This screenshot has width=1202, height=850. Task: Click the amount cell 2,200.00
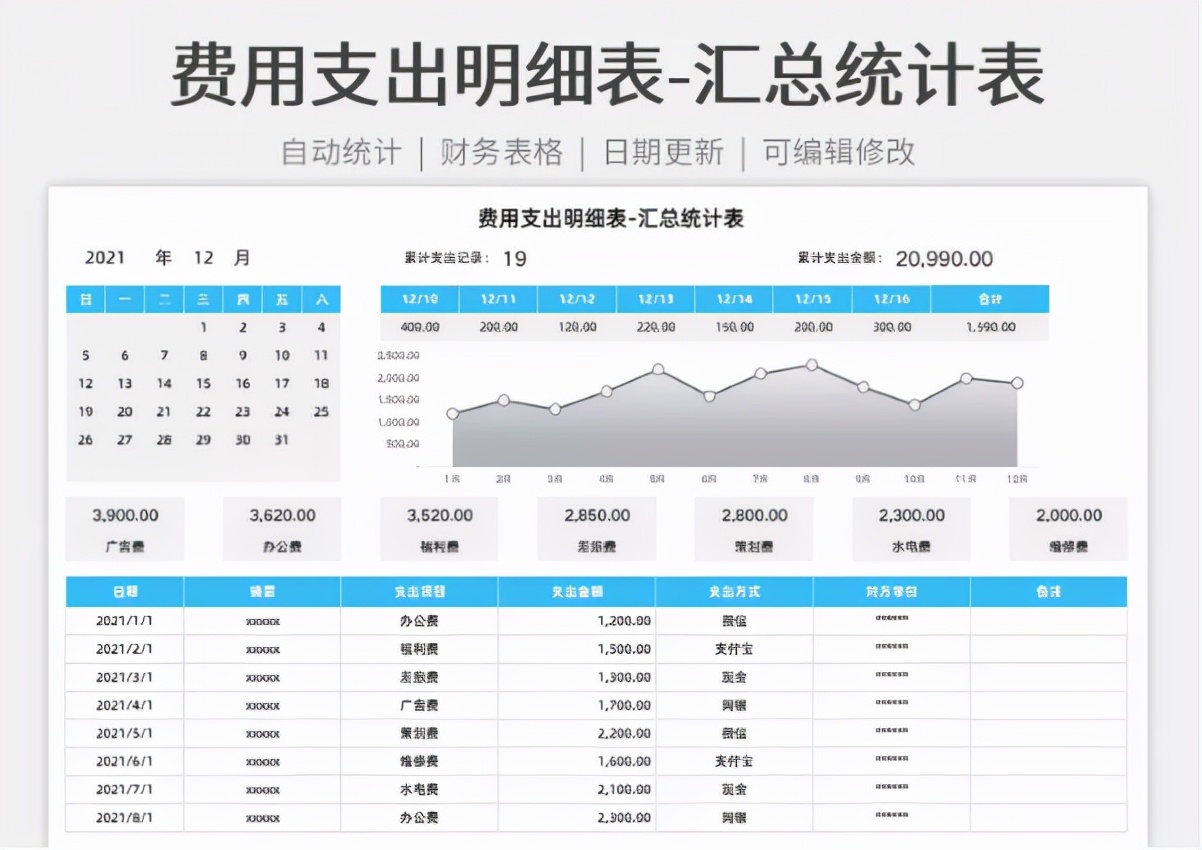577,733
